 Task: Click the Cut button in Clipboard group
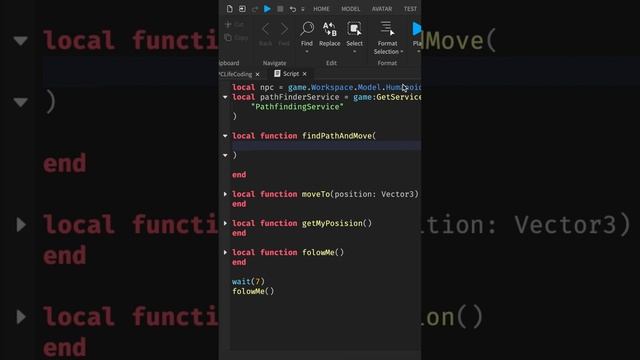click(234, 25)
